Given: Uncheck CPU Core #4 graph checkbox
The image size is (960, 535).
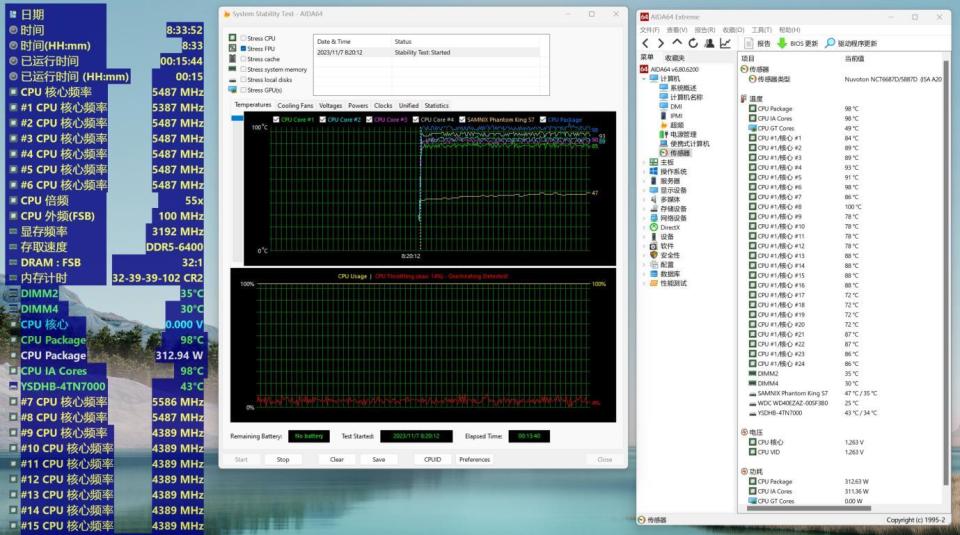Looking at the screenshot, I should point(416,119).
